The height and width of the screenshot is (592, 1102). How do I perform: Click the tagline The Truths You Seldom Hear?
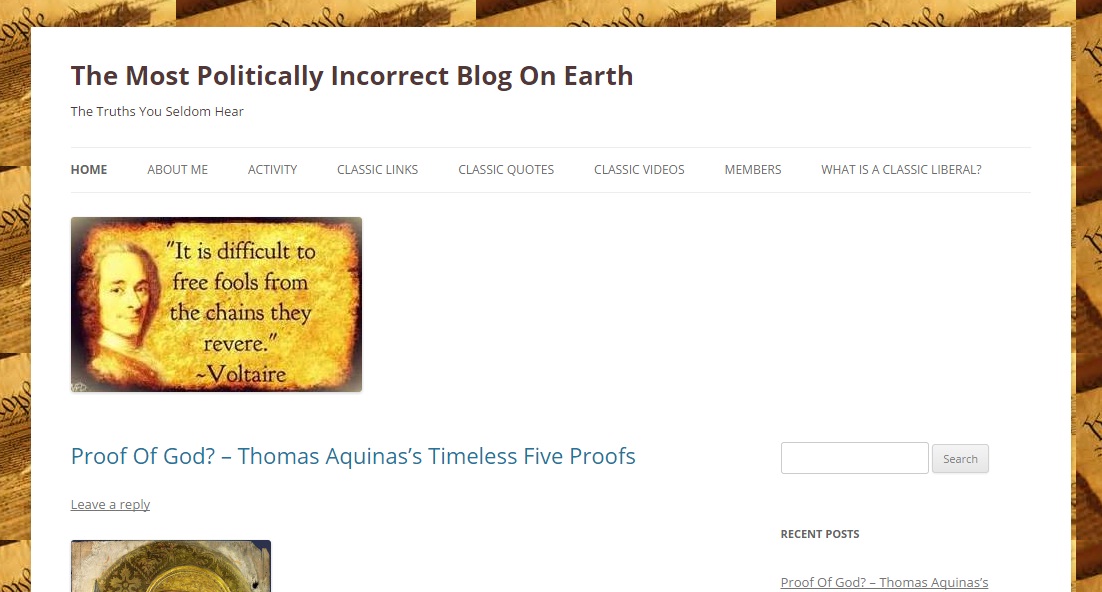(157, 111)
